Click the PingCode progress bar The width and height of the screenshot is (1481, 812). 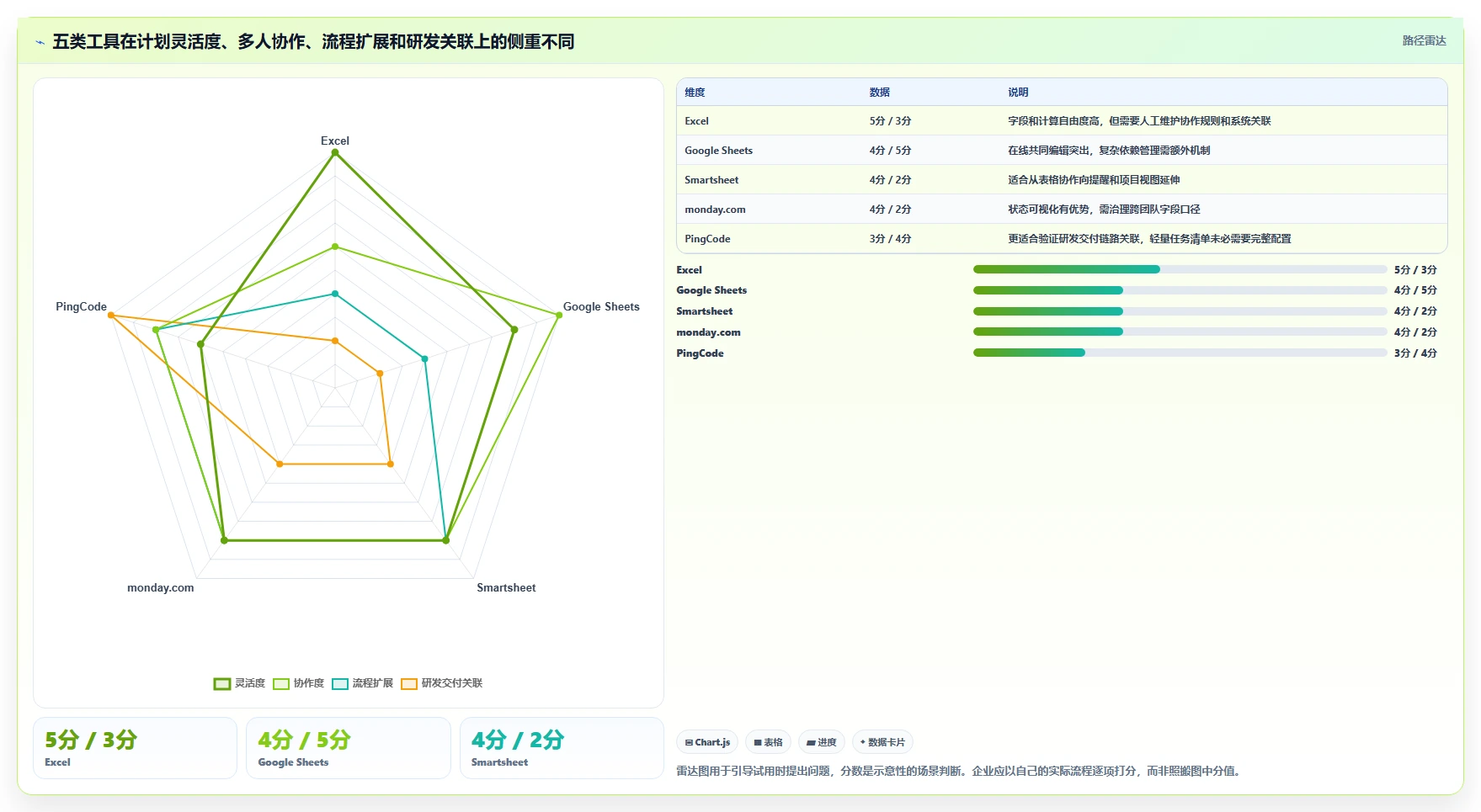(1180, 353)
